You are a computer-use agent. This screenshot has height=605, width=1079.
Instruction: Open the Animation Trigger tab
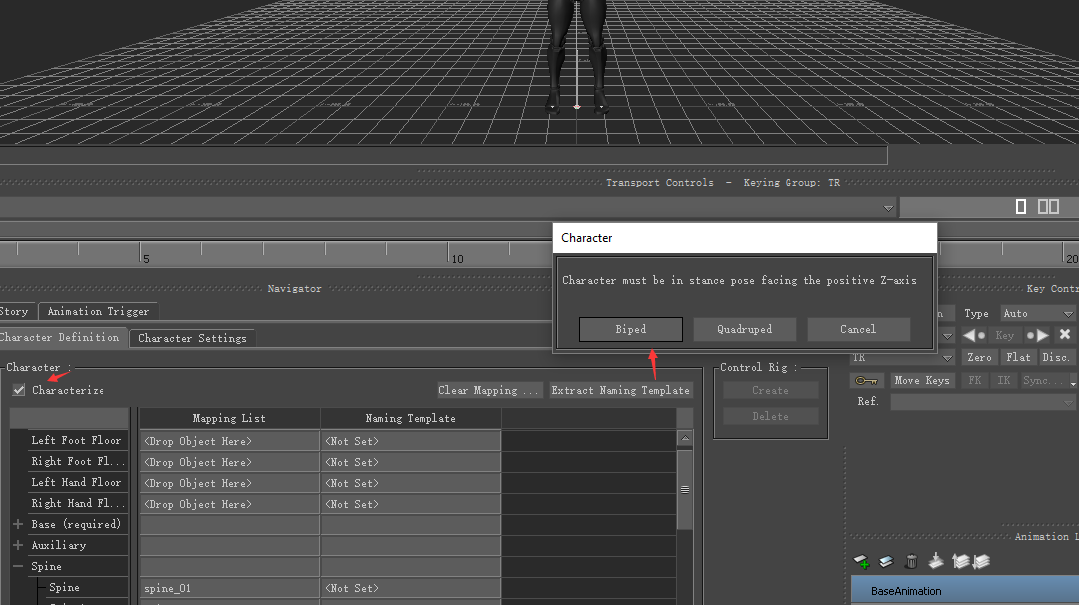point(98,311)
